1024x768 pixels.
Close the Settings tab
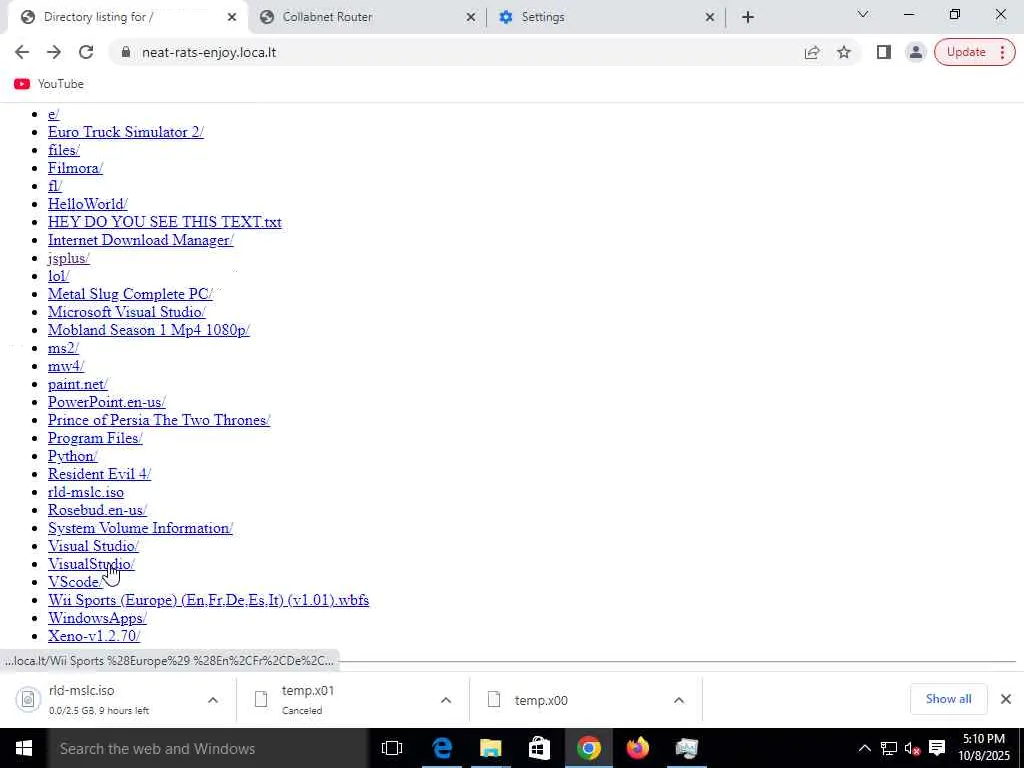[710, 17]
